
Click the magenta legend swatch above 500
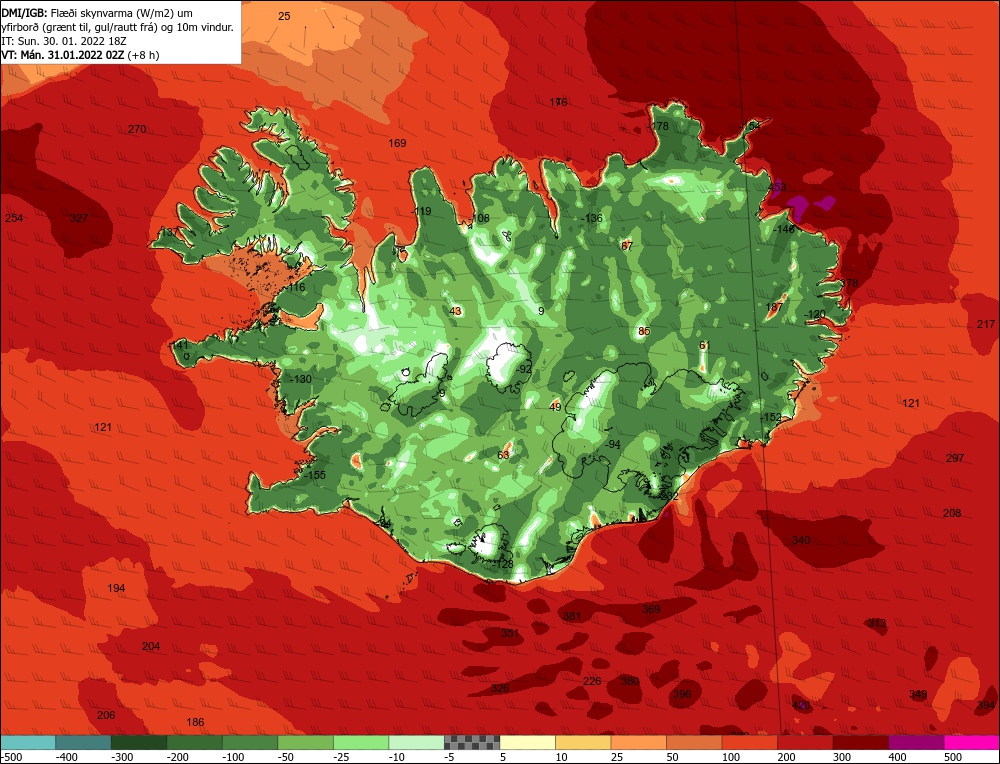click(x=971, y=742)
